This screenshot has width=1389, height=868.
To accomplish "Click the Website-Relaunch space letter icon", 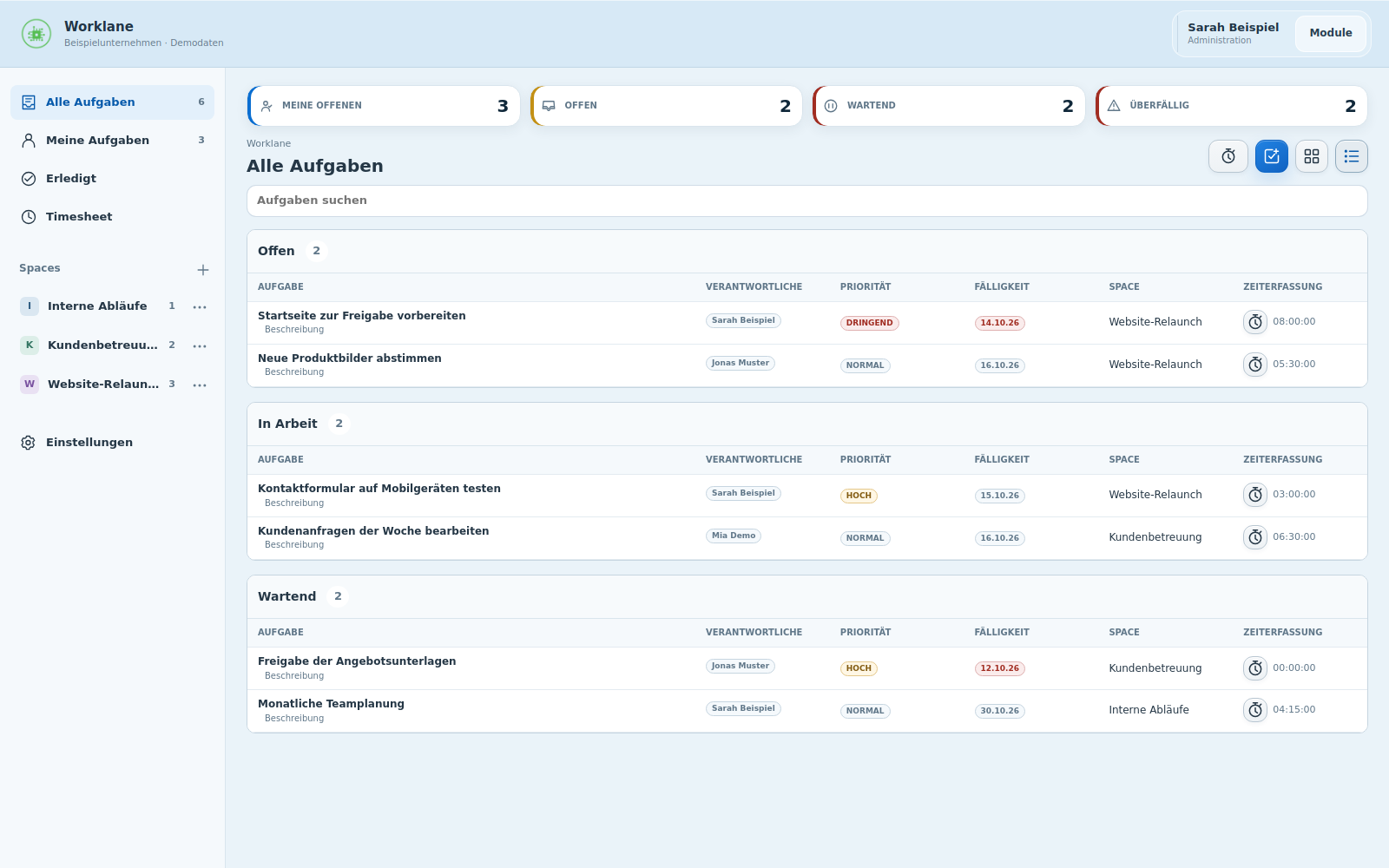I will coord(30,385).
